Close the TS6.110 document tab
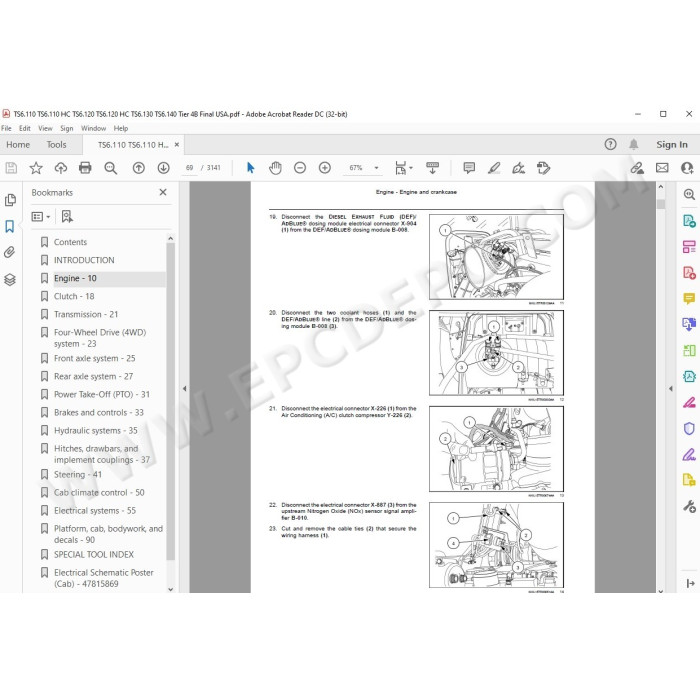This screenshot has height=700, width=700. (177, 145)
